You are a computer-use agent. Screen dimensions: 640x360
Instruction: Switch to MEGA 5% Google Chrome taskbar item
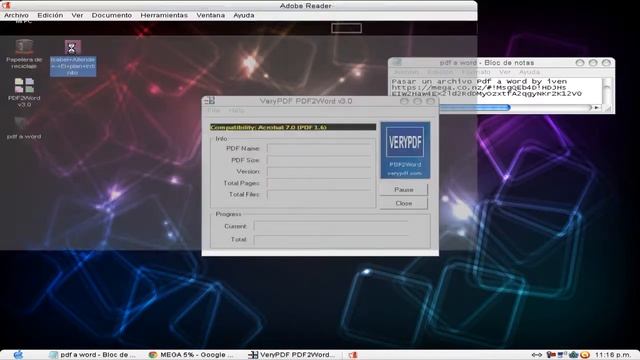coord(191,355)
